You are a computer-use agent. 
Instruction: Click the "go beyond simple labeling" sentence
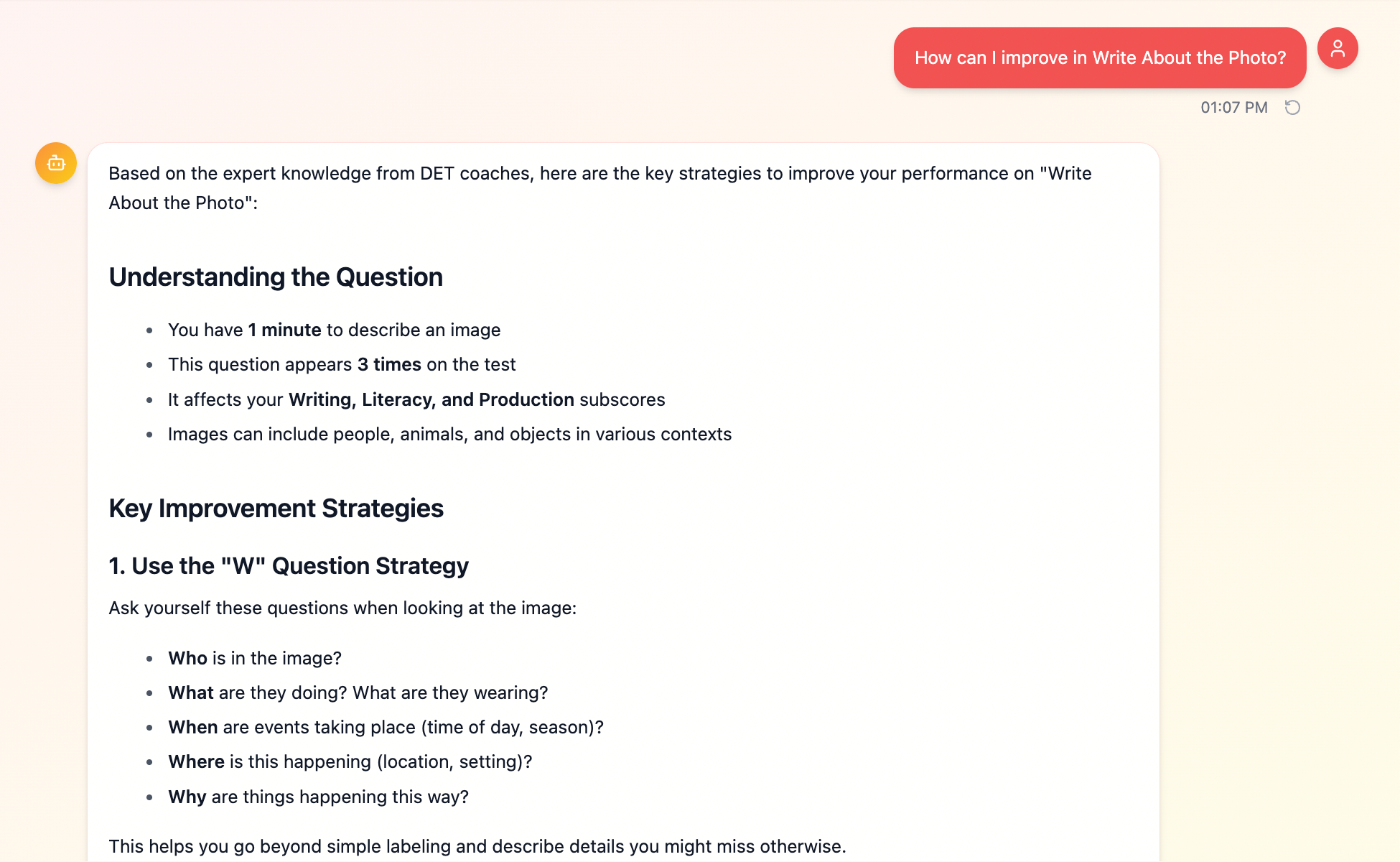(x=477, y=847)
